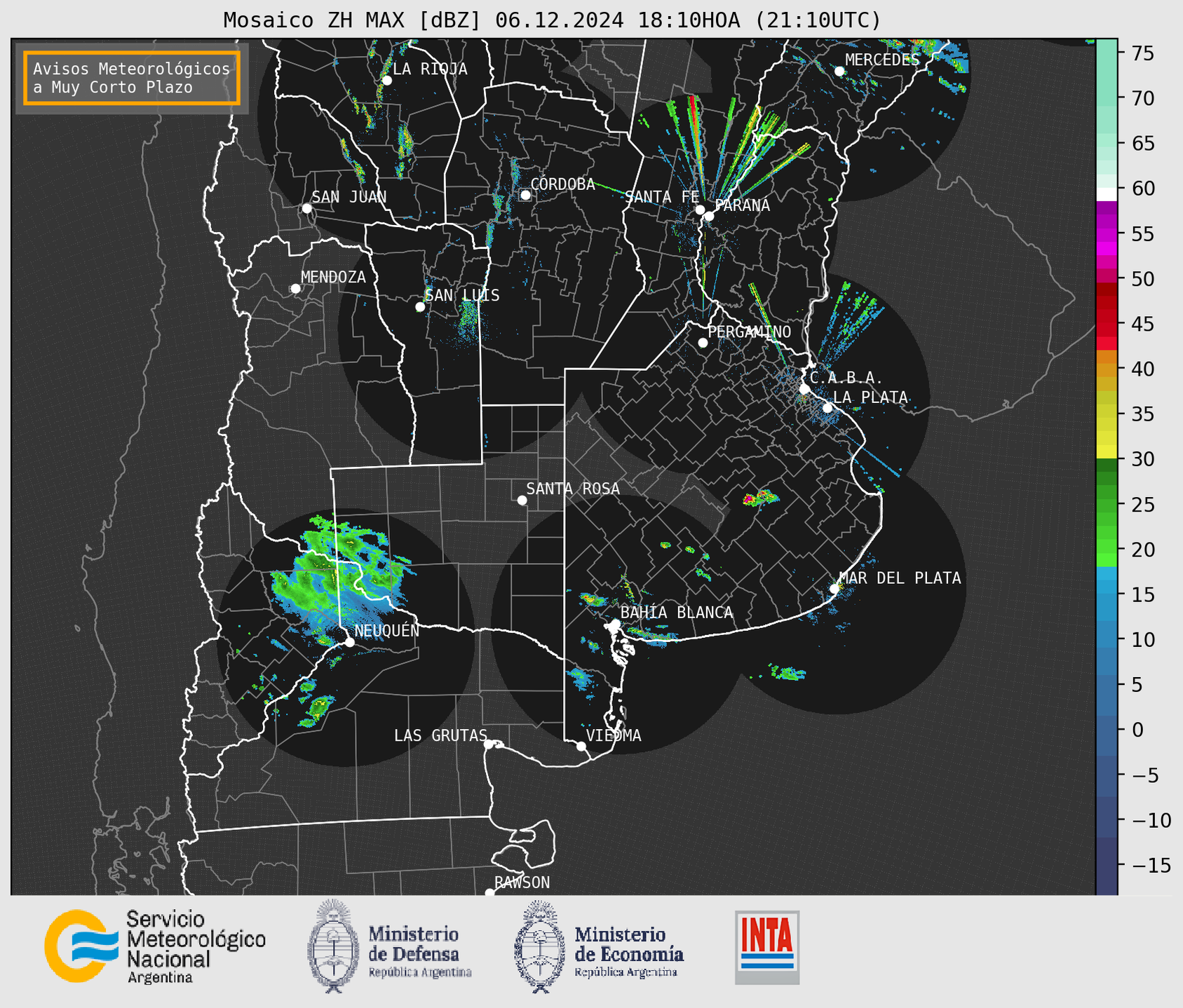1183x1008 pixels.
Task: Click the SAN JUAN city marker dot
Action: coord(306,208)
